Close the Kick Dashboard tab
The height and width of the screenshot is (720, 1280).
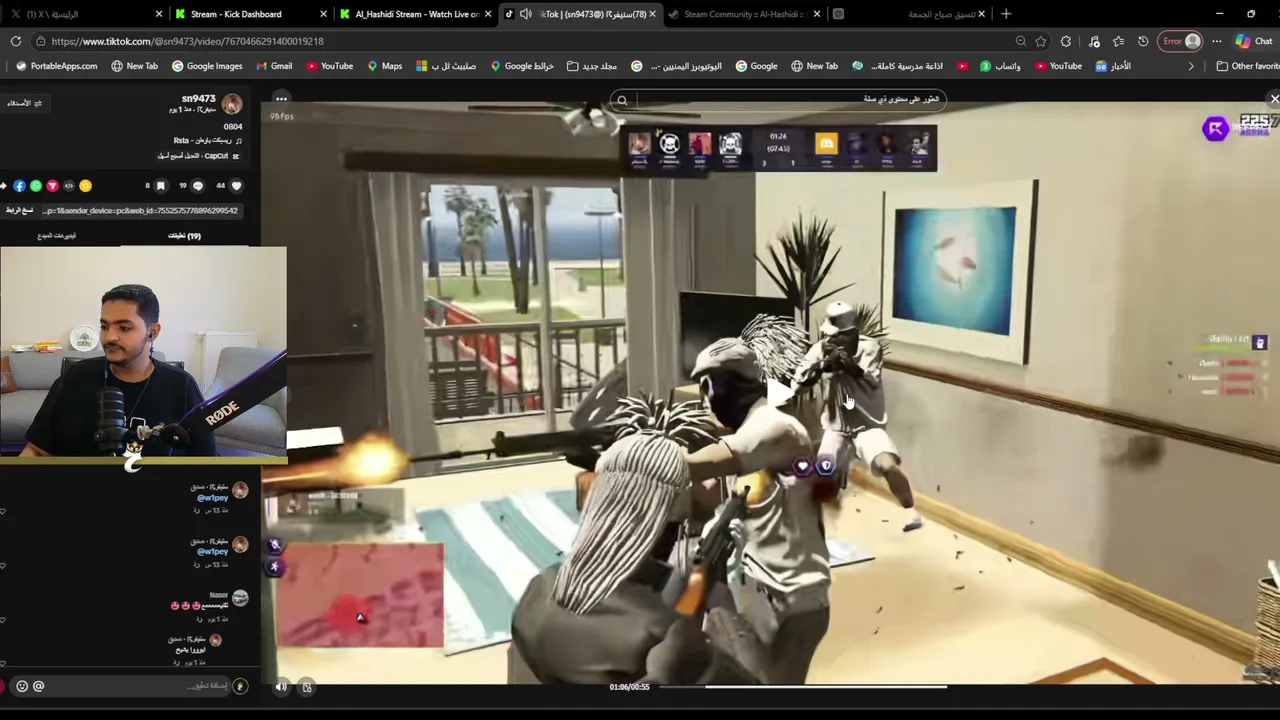[x=323, y=14]
